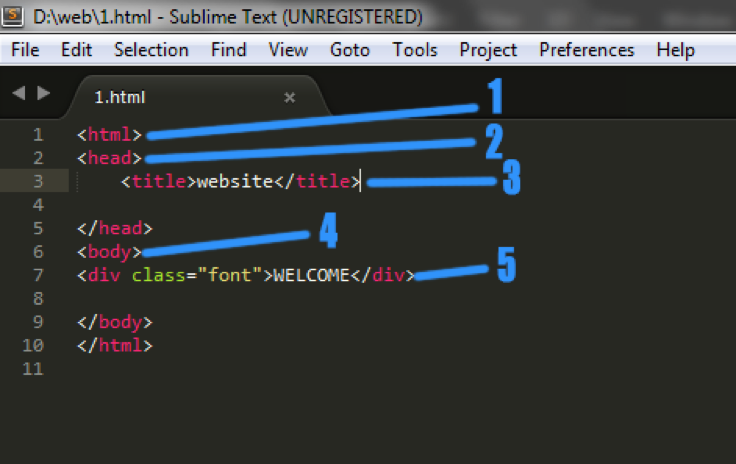Click line number 6 in gutter
This screenshot has height=464, width=736.
pos(38,252)
